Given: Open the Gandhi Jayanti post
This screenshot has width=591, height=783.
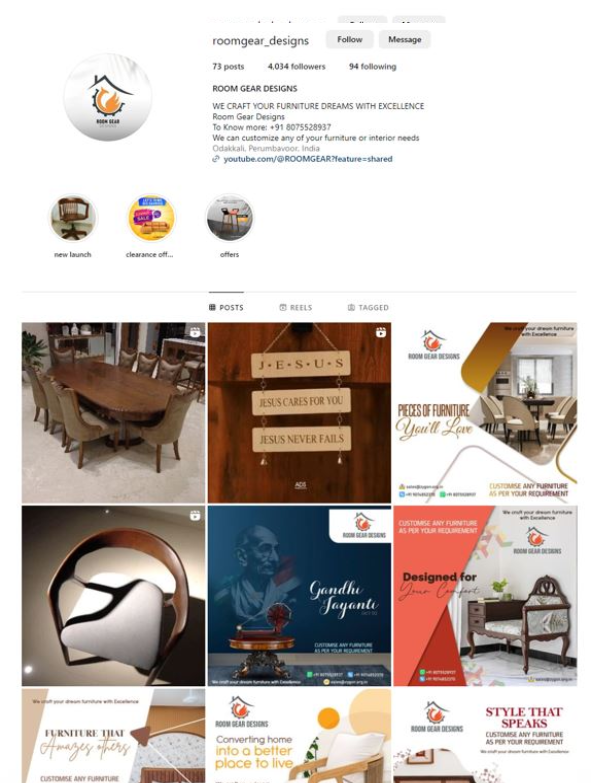Looking at the screenshot, I should 299,596.
